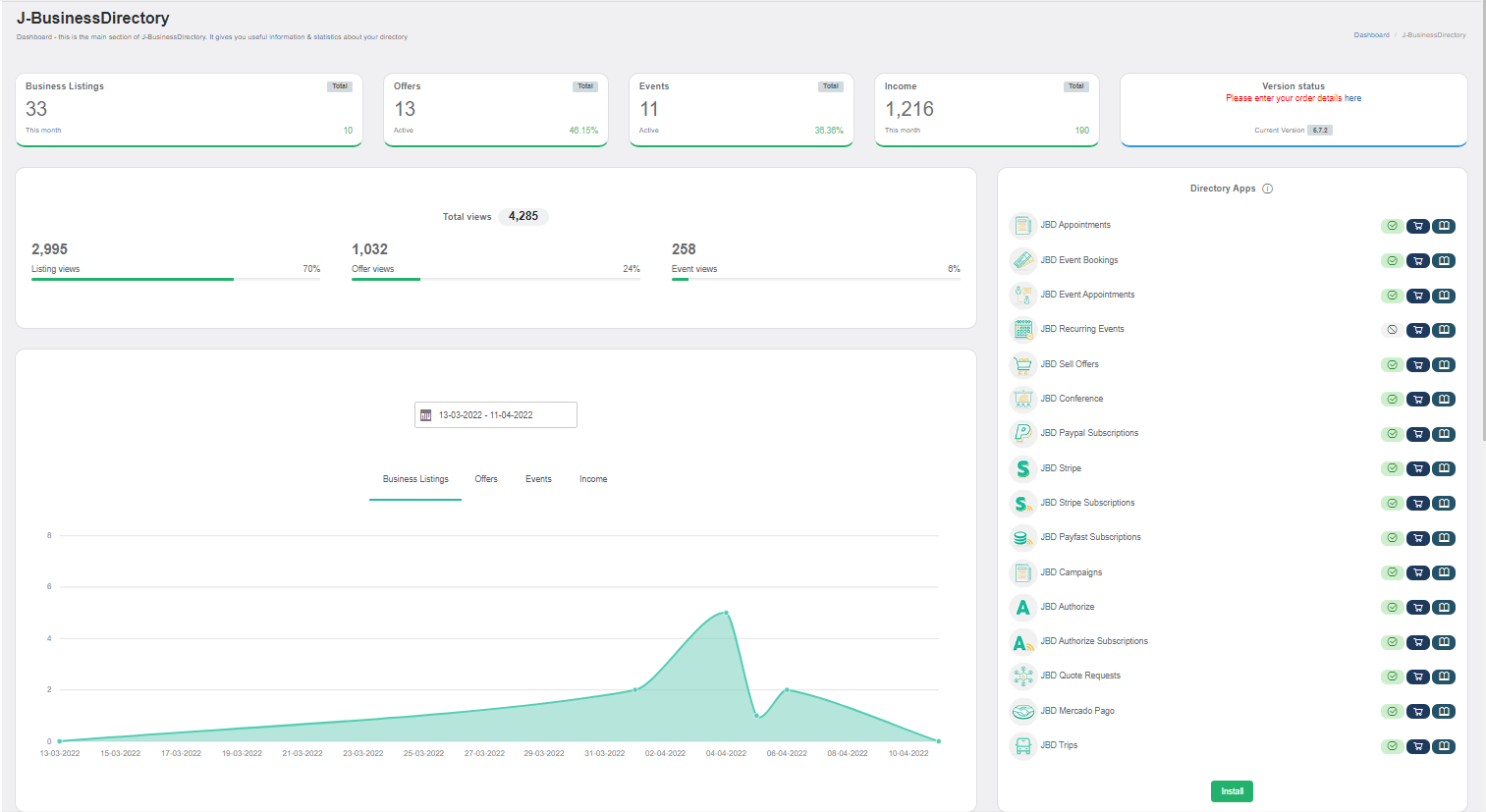Open the documentation icon for JBD Event Appointments
The width and height of the screenshot is (1486, 812).
tap(1444, 296)
